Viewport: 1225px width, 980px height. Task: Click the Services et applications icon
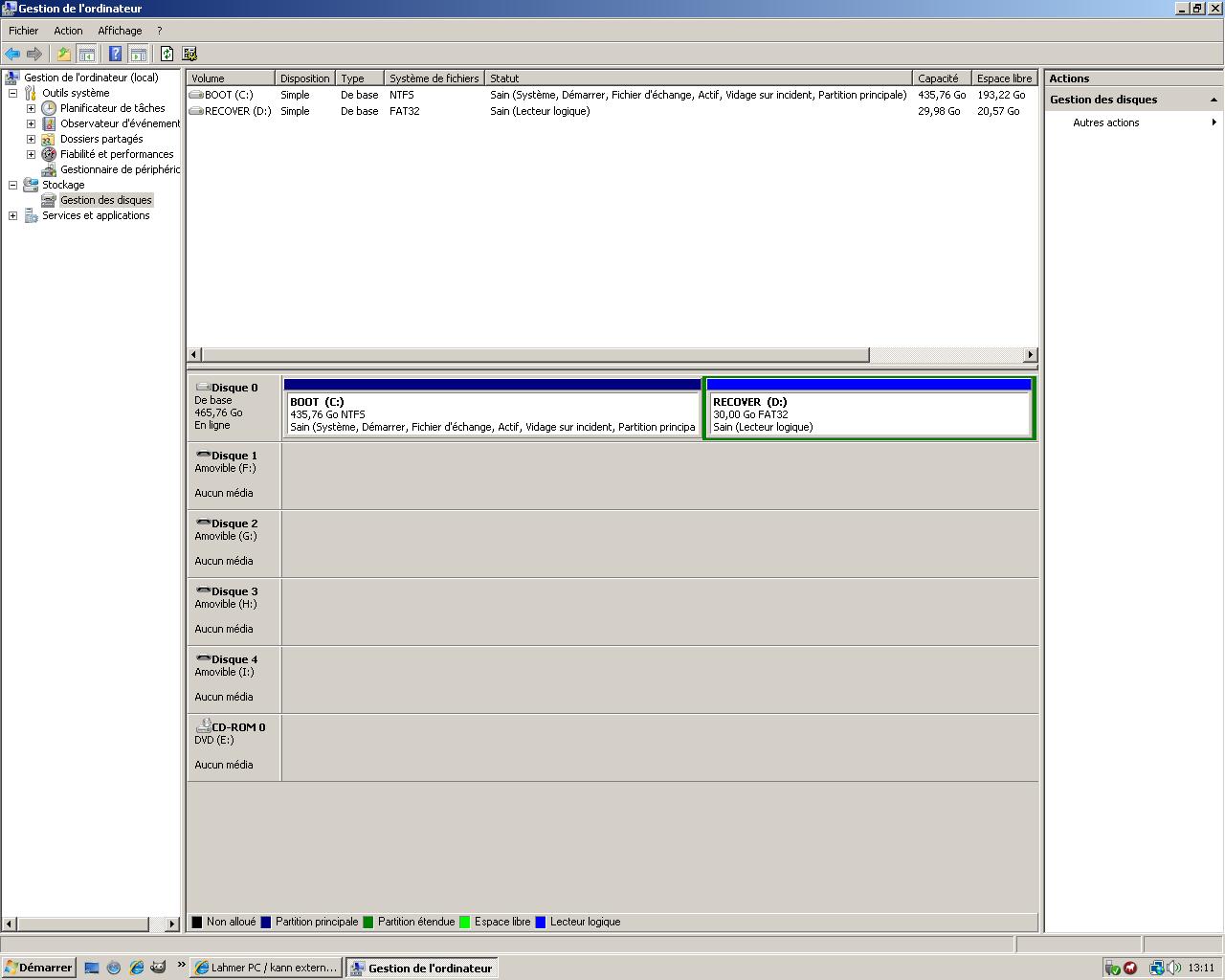tap(31, 215)
